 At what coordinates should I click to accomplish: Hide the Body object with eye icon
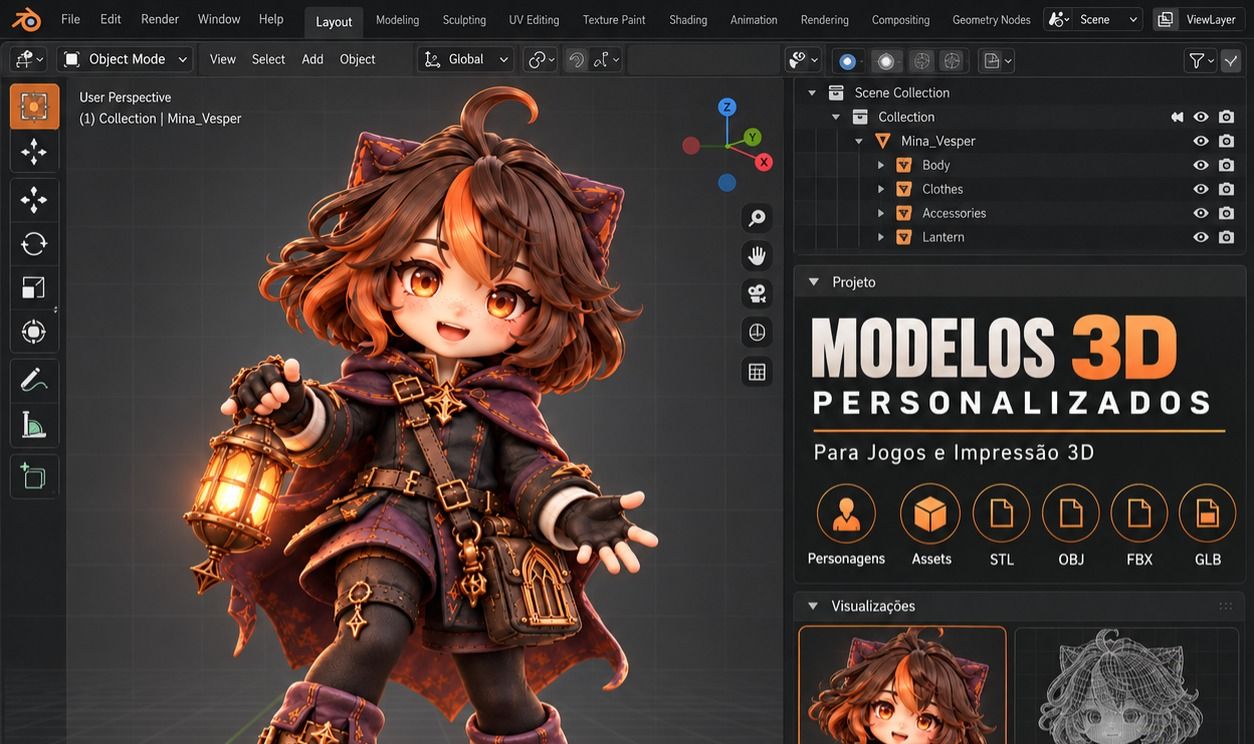click(1201, 165)
